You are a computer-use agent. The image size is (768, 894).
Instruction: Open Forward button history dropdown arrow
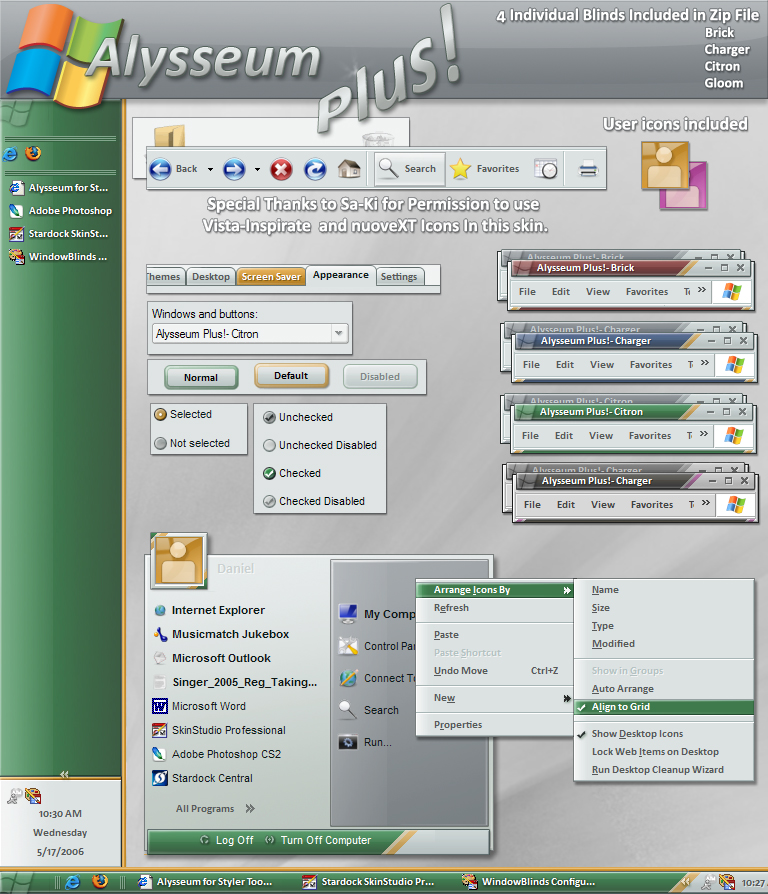pyautogui.click(x=257, y=169)
